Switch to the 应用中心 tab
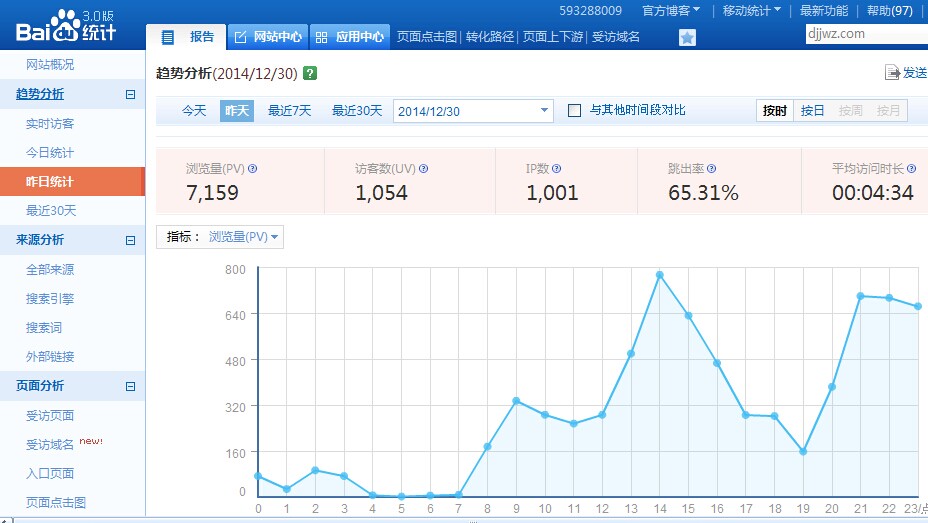Image resolution: width=928 pixels, height=523 pixels. (349, 37)
